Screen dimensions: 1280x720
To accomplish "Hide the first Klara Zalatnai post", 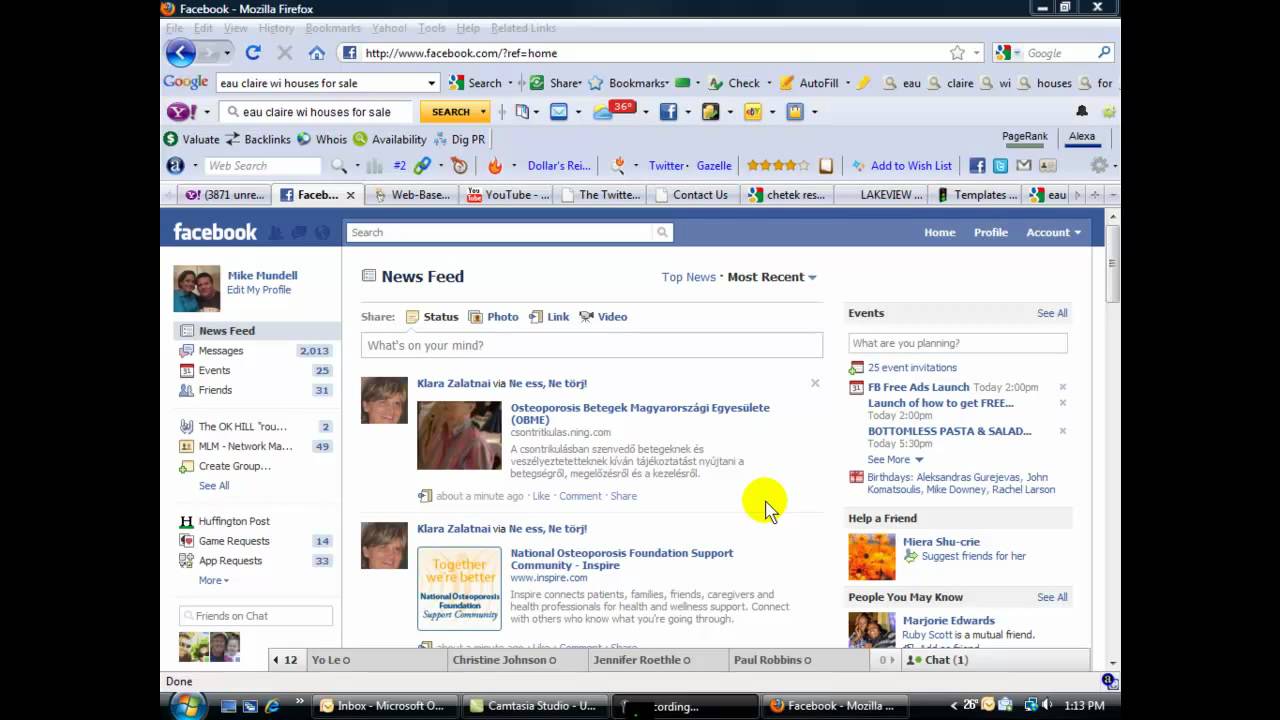I will click(815, 383).
